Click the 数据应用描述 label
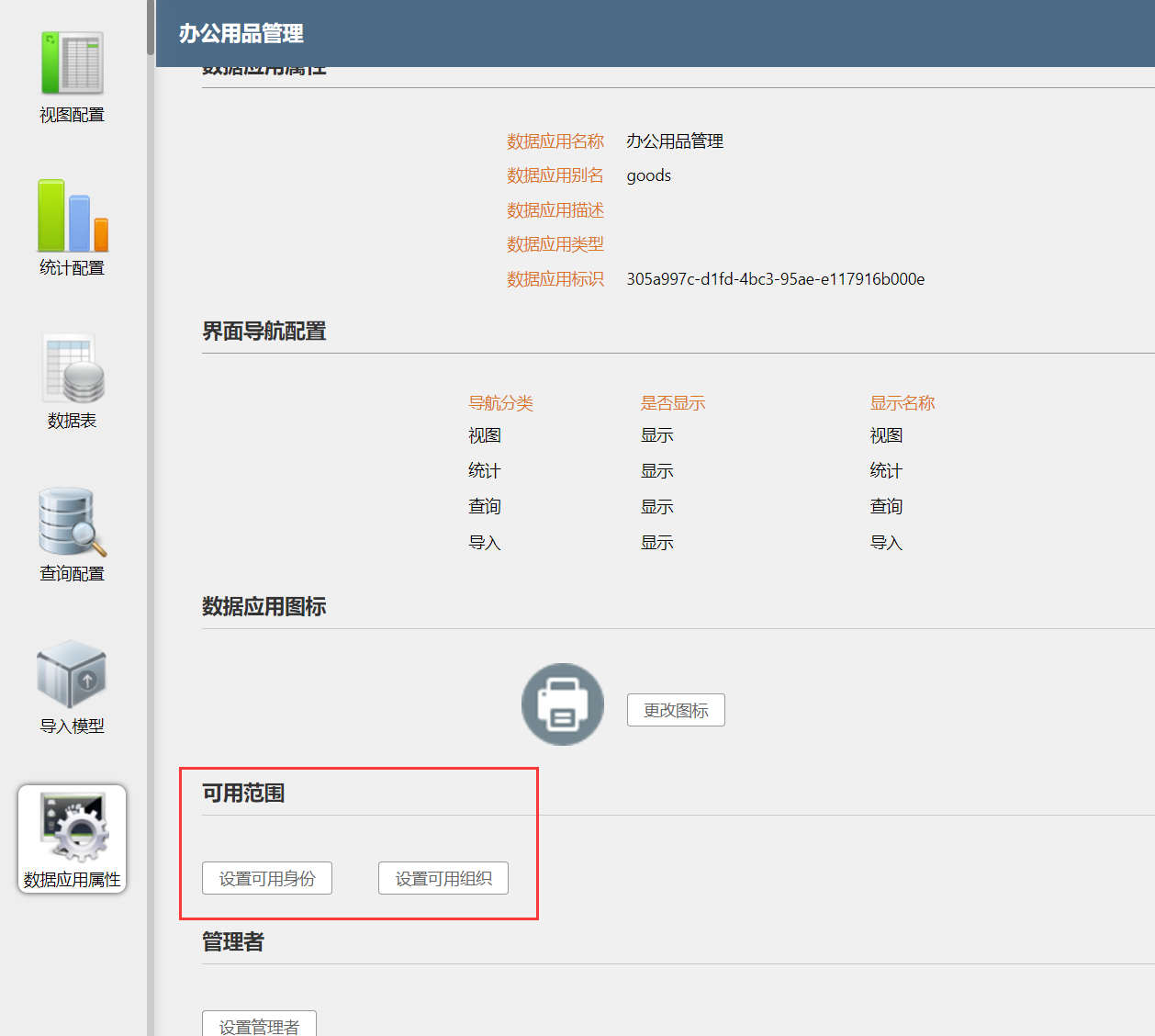This screenshot has width=1155, height=1036. [555, 210]
